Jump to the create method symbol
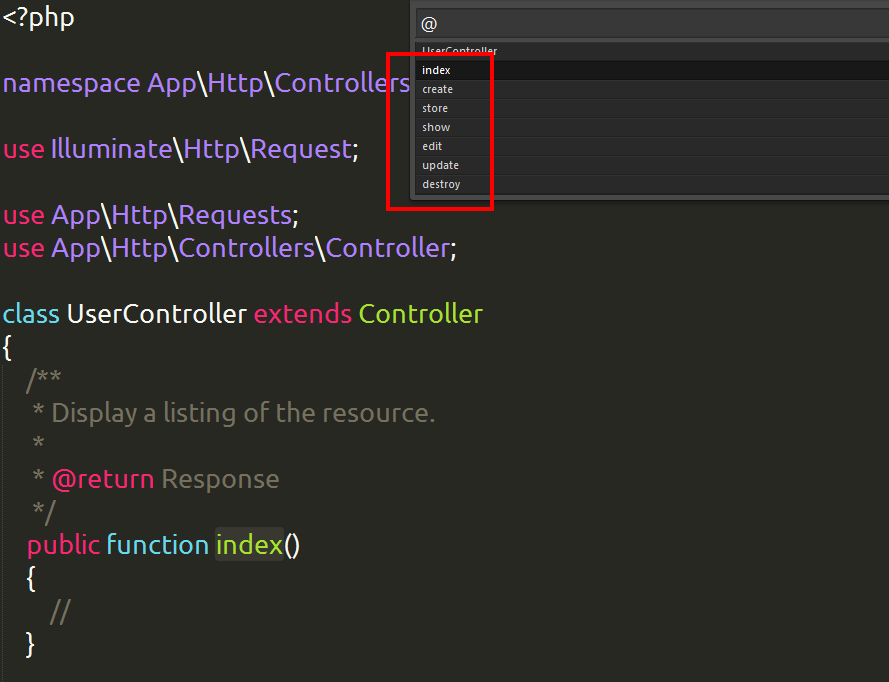Image resolution: width=889 pixels, height=682 pixels. pos(437,89)
